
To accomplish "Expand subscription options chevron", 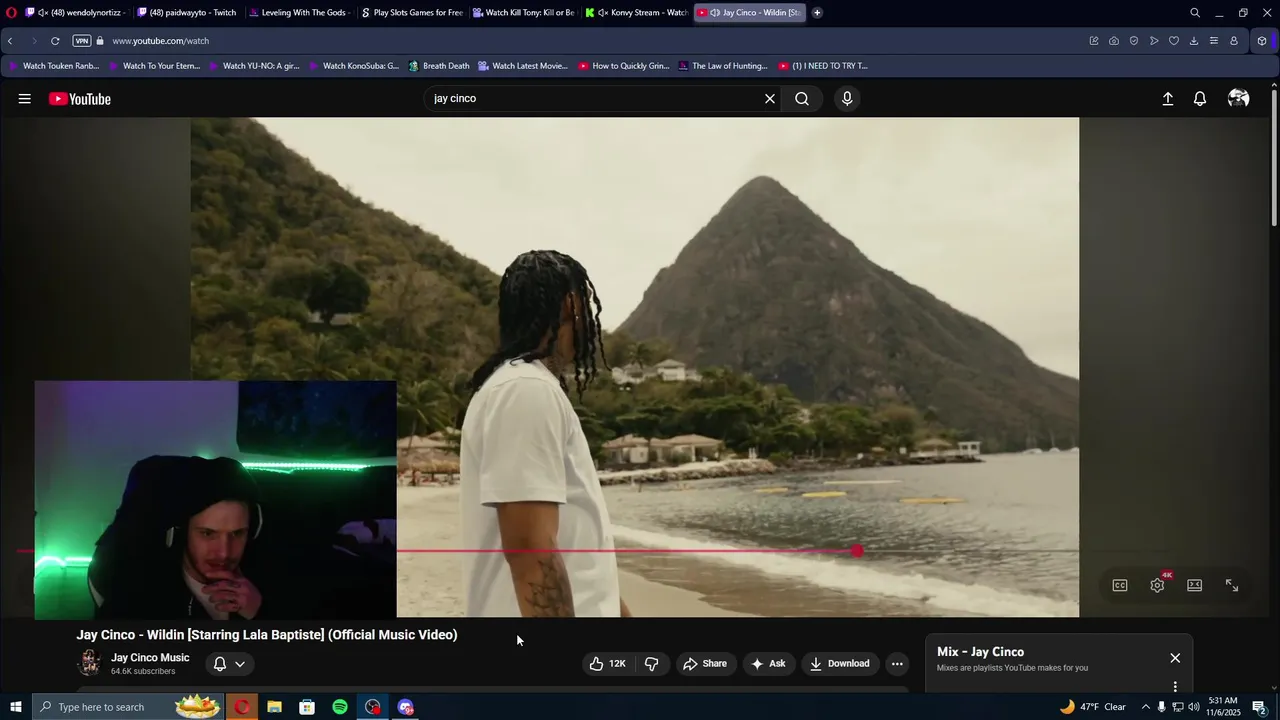I will 240,664.
